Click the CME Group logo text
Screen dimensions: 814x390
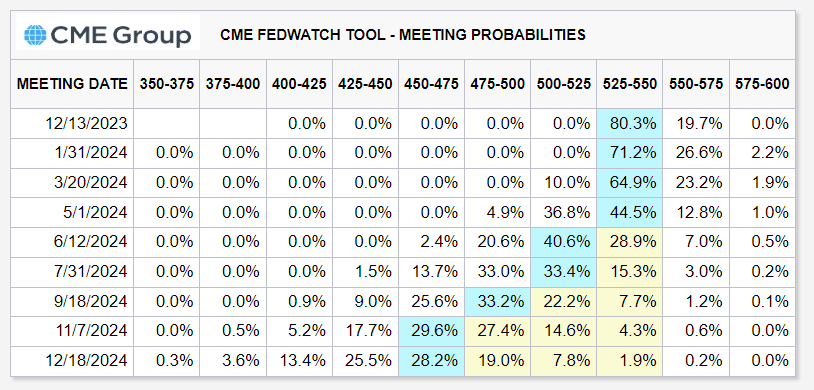tap(121, 36)
